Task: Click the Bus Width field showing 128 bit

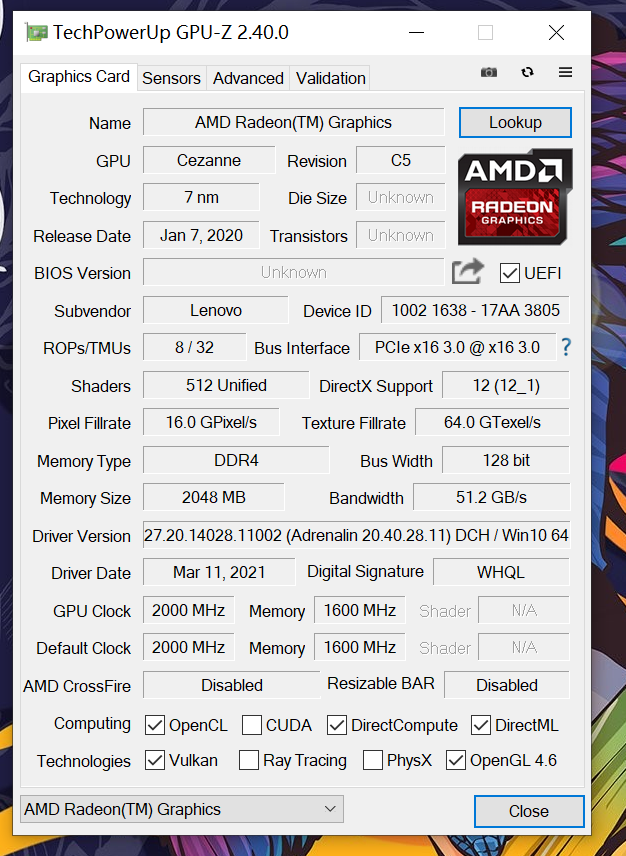Action: pos(506,460)
